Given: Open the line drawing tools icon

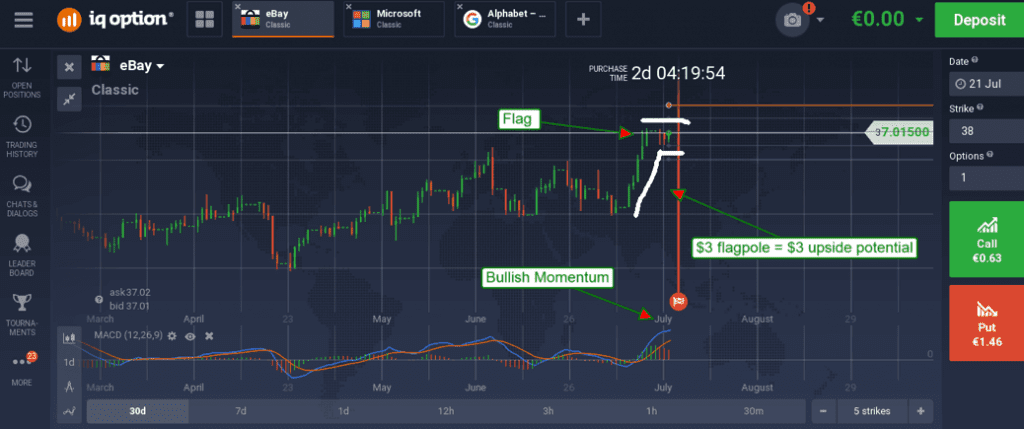Looking at the screenshot, I should point(69,411).
